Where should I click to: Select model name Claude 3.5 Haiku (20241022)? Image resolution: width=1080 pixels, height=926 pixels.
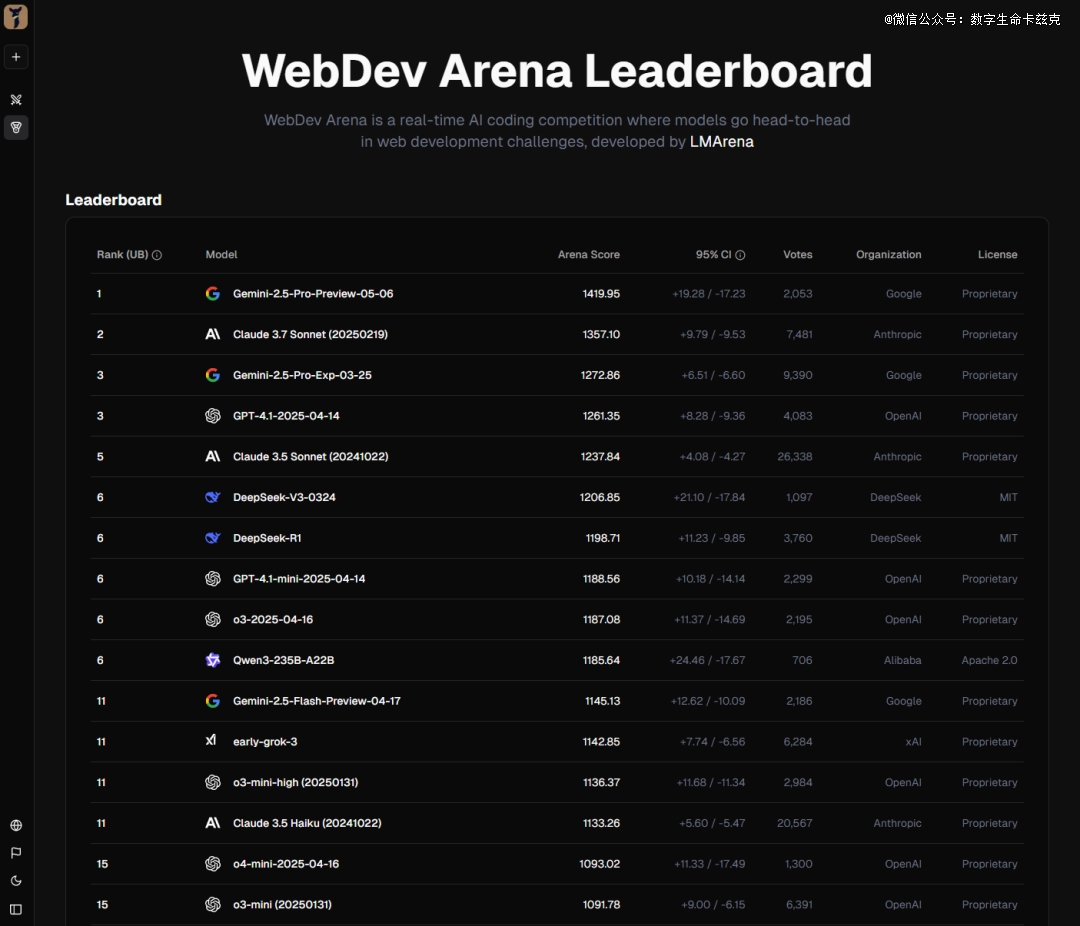[307, 823]
